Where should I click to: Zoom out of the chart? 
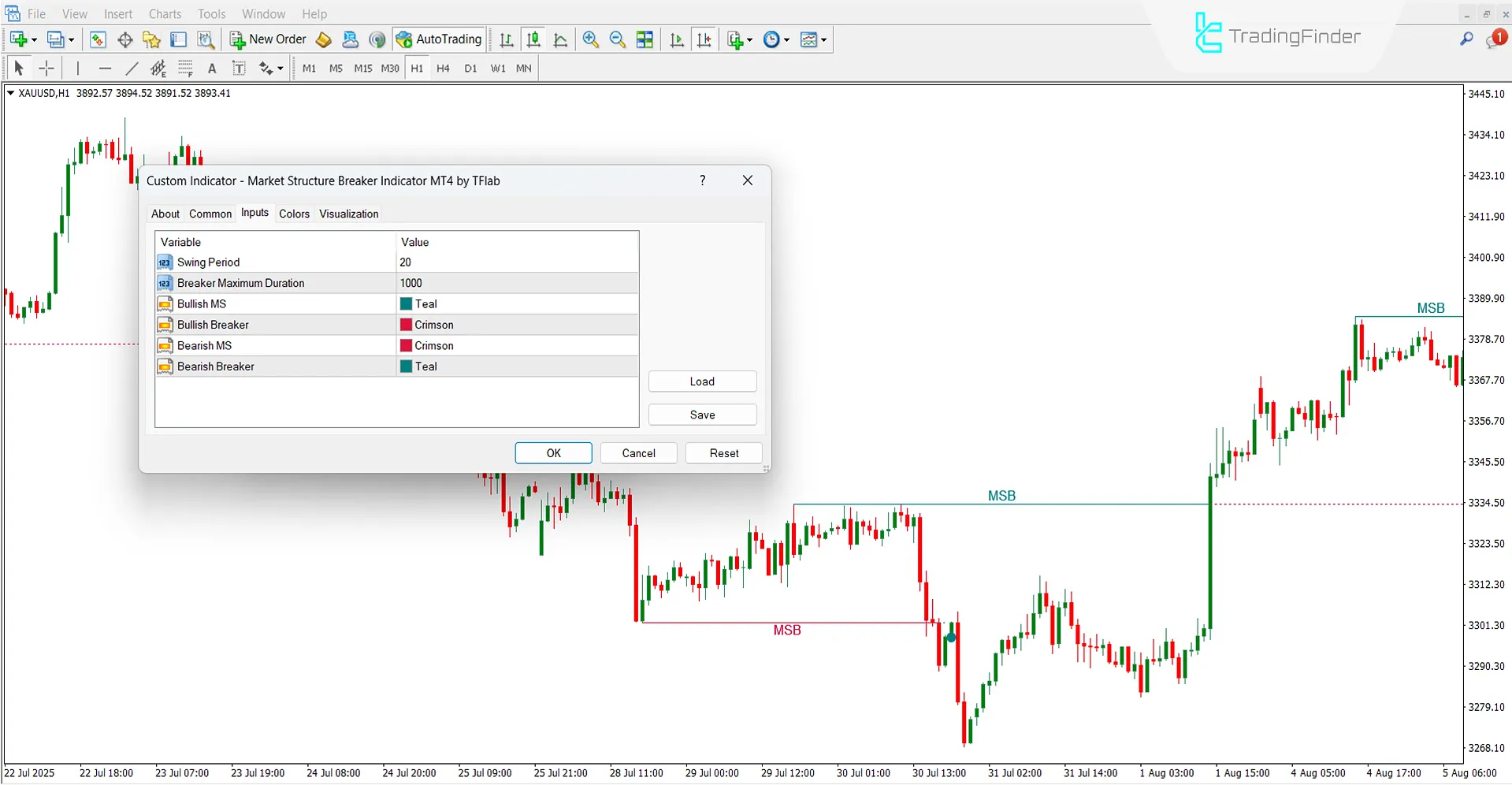[x=617, y=39]
